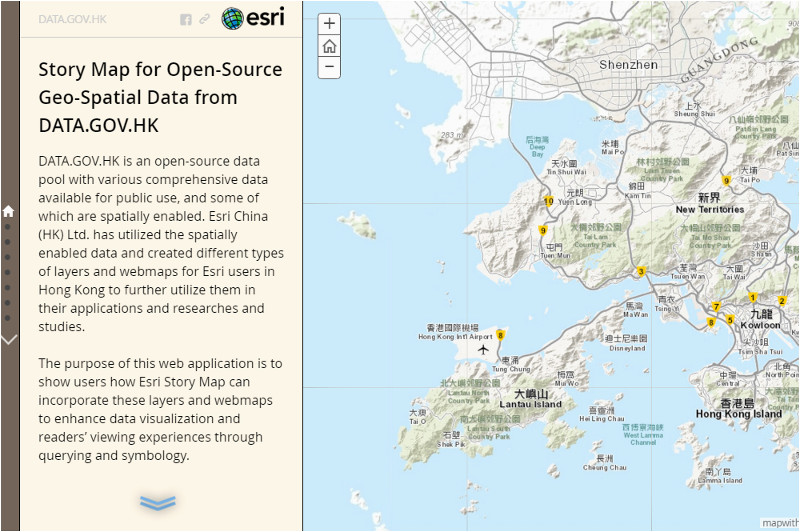800x532 pixels.
Task: Select marker 10 near Yuen Long
Action: coord(548,201)
